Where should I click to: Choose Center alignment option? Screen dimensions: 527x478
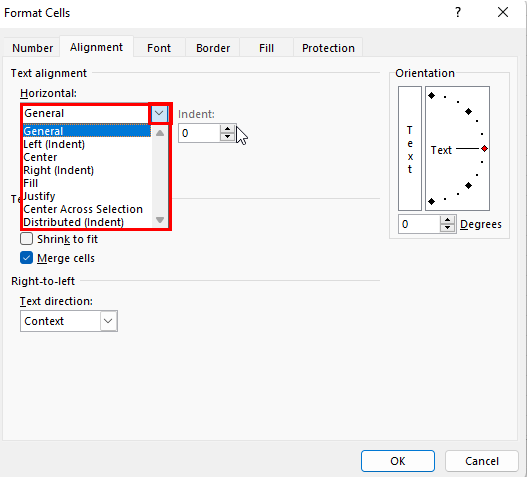click(x=86, y=157)
